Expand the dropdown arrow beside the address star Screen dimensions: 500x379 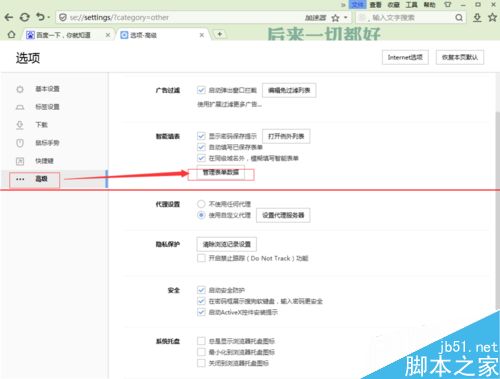(345, 17)
